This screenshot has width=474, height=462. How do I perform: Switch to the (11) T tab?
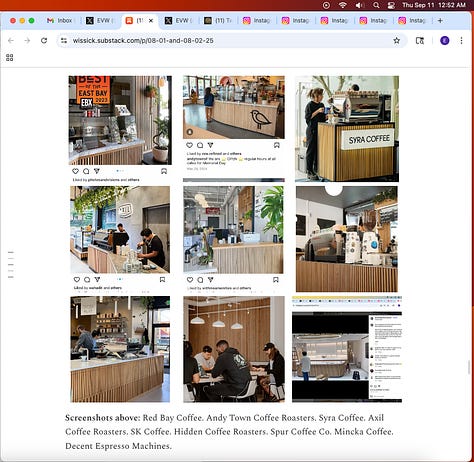click(218, 21)
